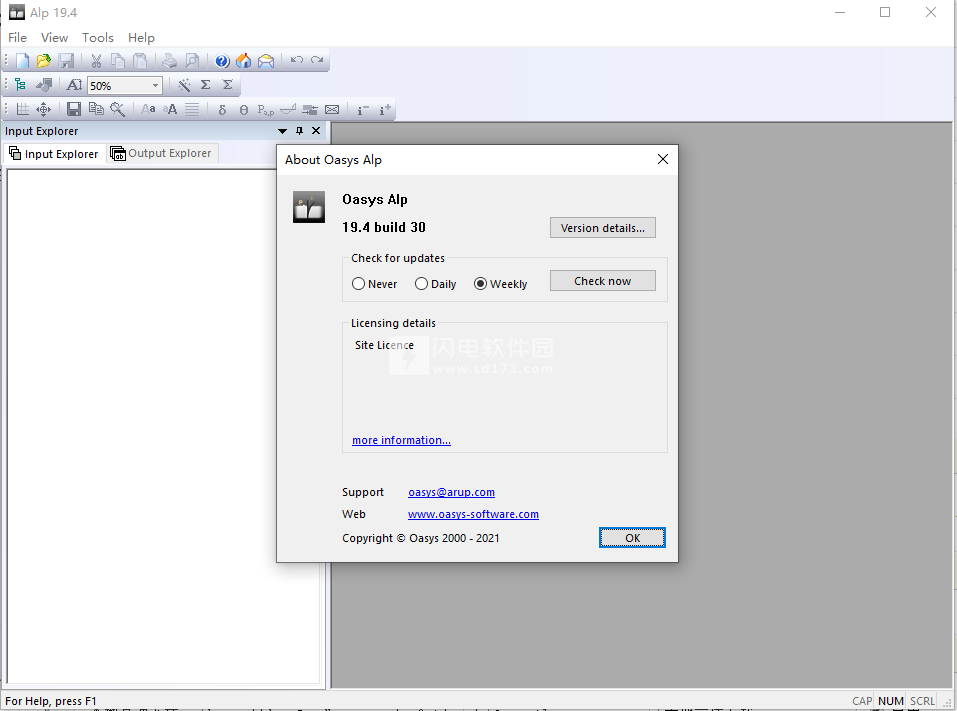This screenshot has height=711, width=957.
Task: Click the Print icon
Action: 169,60
